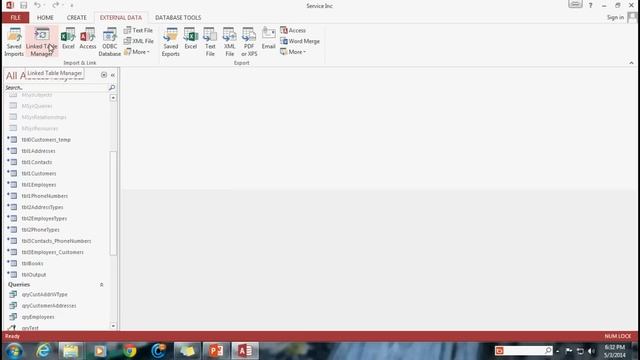This screenshot has width=640, height=360.
Task: Expand More export options
Action: pyautogui.click(x=293, y=52)
